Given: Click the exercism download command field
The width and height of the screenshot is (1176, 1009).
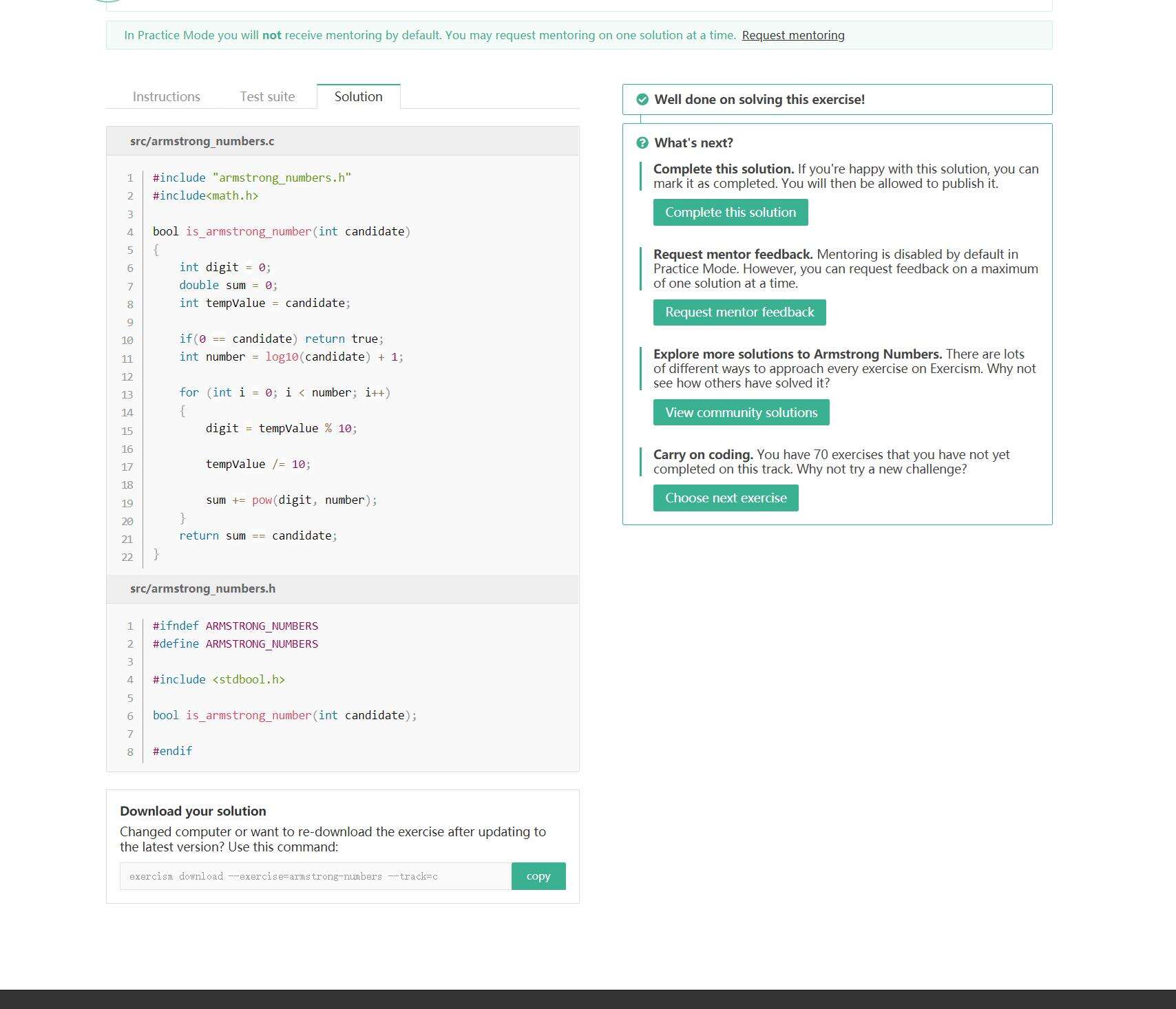Looking at the screenshot, I should (x=315, y=876).
